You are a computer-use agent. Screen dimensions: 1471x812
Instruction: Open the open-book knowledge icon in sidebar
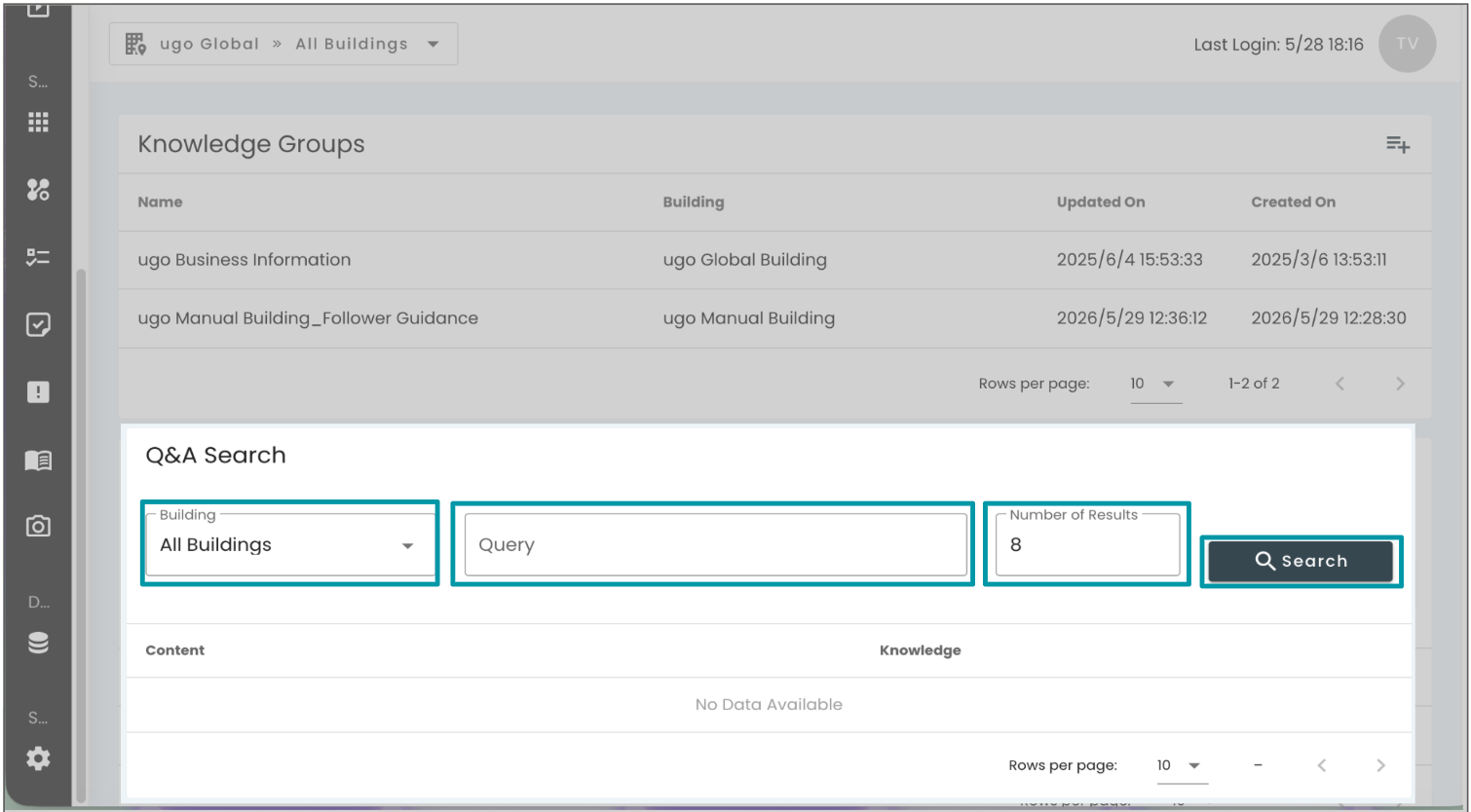click(x=38, y=460)
